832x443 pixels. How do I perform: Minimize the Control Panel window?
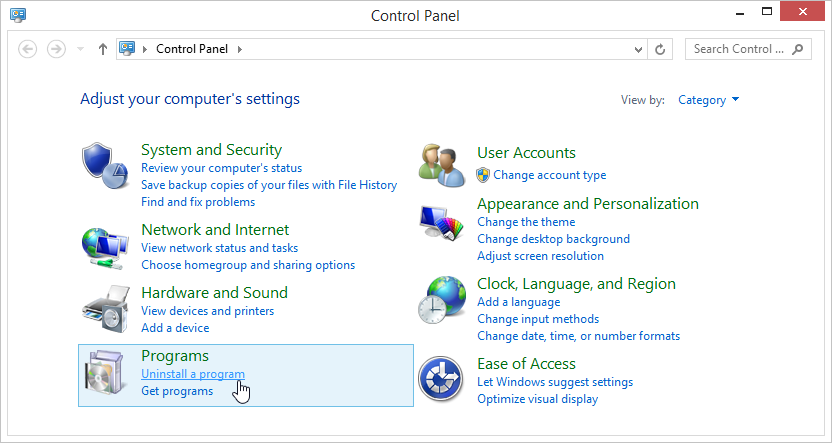(740, 12)
